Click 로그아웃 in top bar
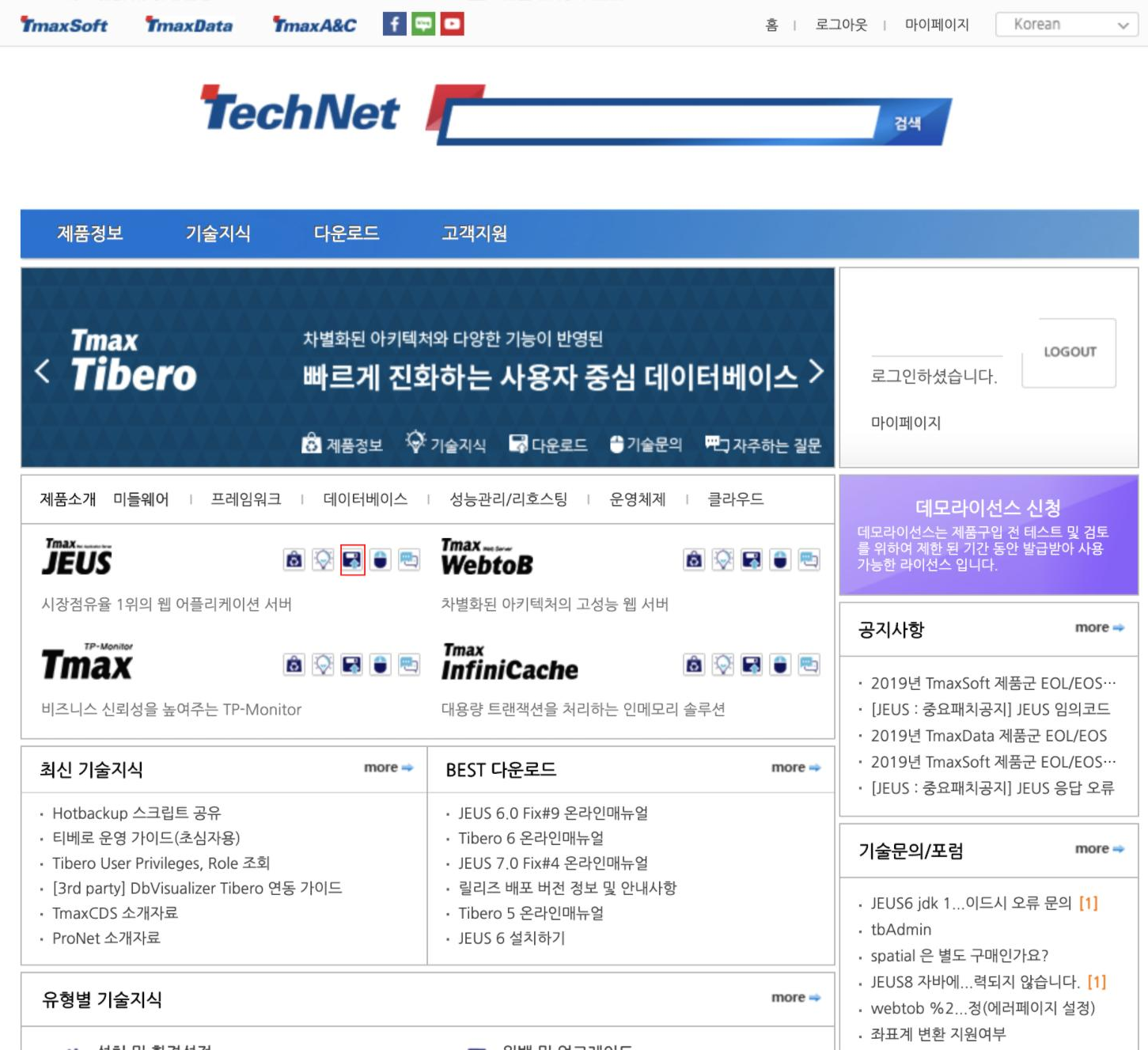 pyautogui.click(x=842, y=25)
